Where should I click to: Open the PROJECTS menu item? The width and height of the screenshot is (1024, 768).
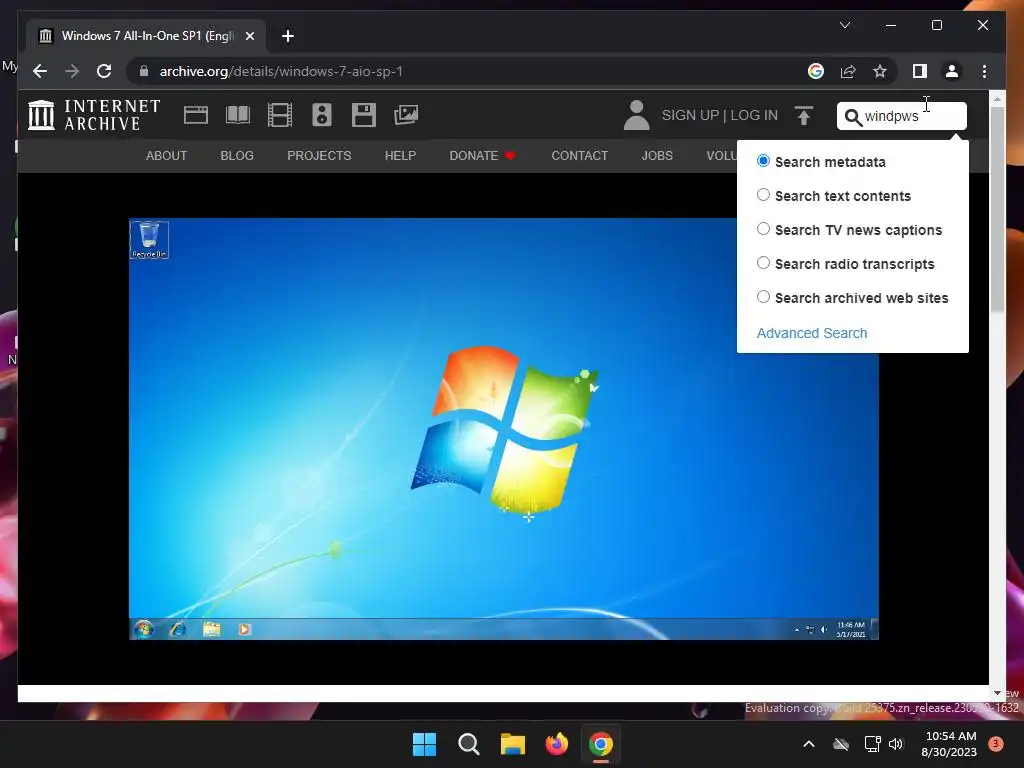click(319, 155)
